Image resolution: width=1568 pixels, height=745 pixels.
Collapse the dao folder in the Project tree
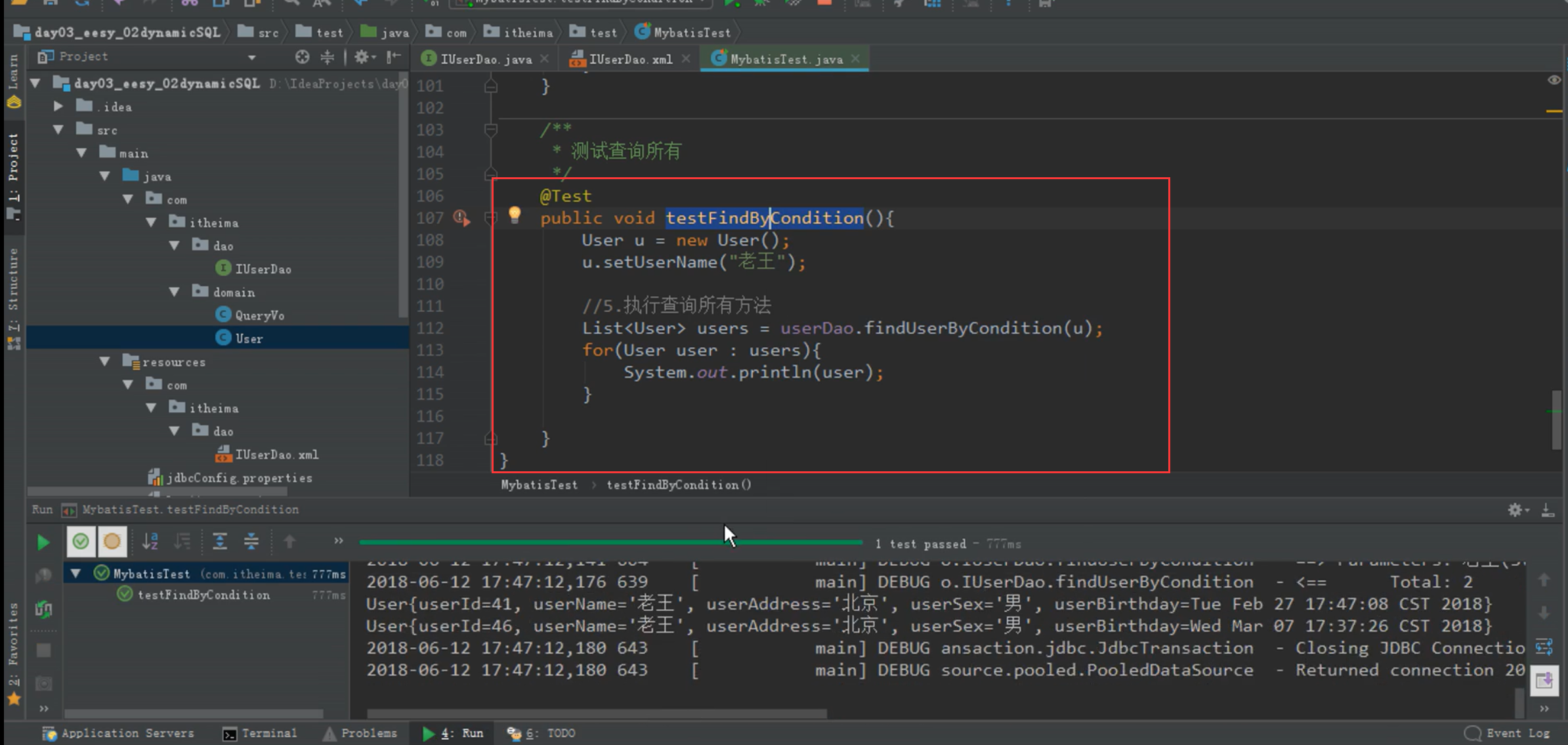point(174,245)
